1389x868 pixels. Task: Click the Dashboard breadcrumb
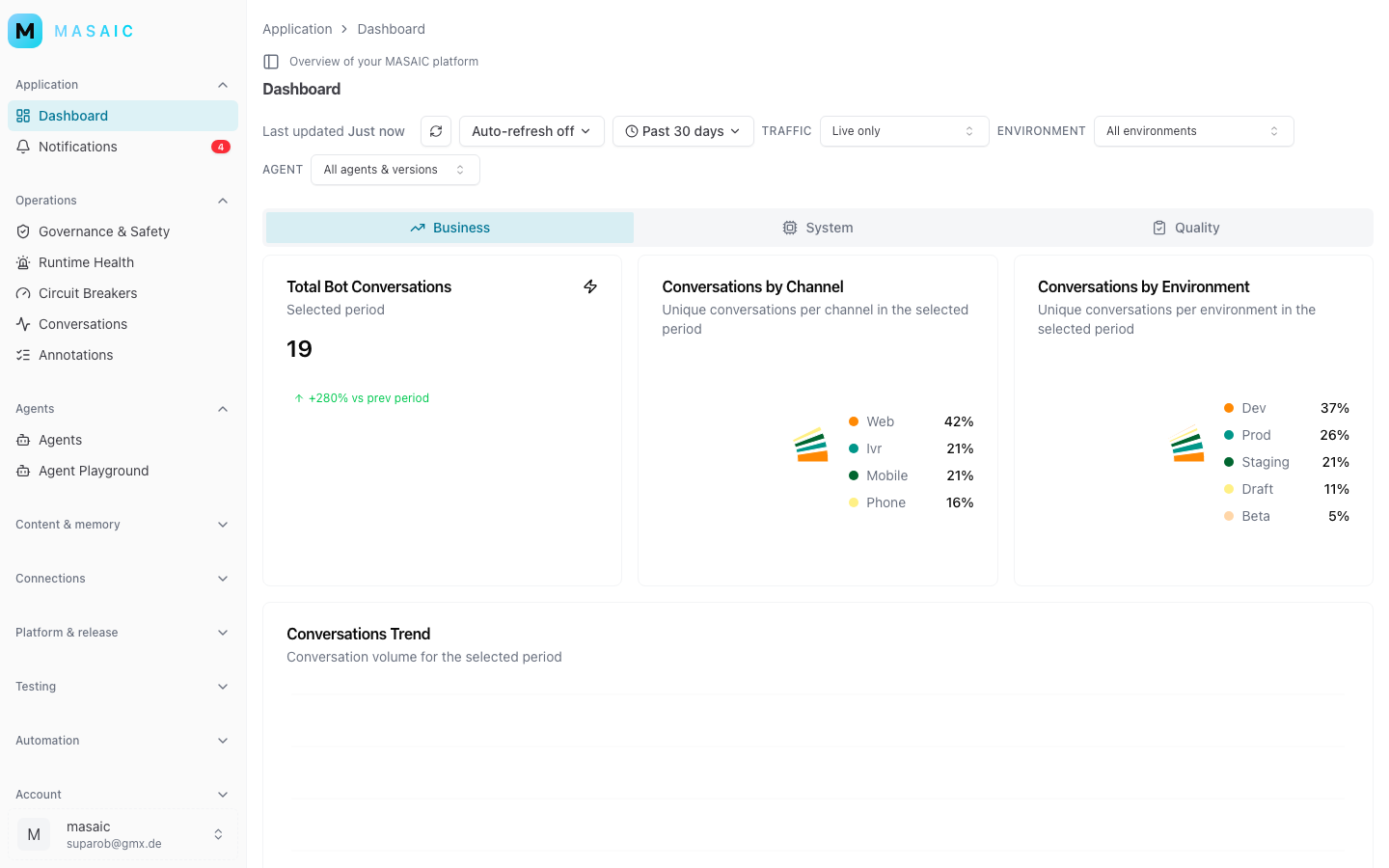pyautogui.click(x=391, y=29)
